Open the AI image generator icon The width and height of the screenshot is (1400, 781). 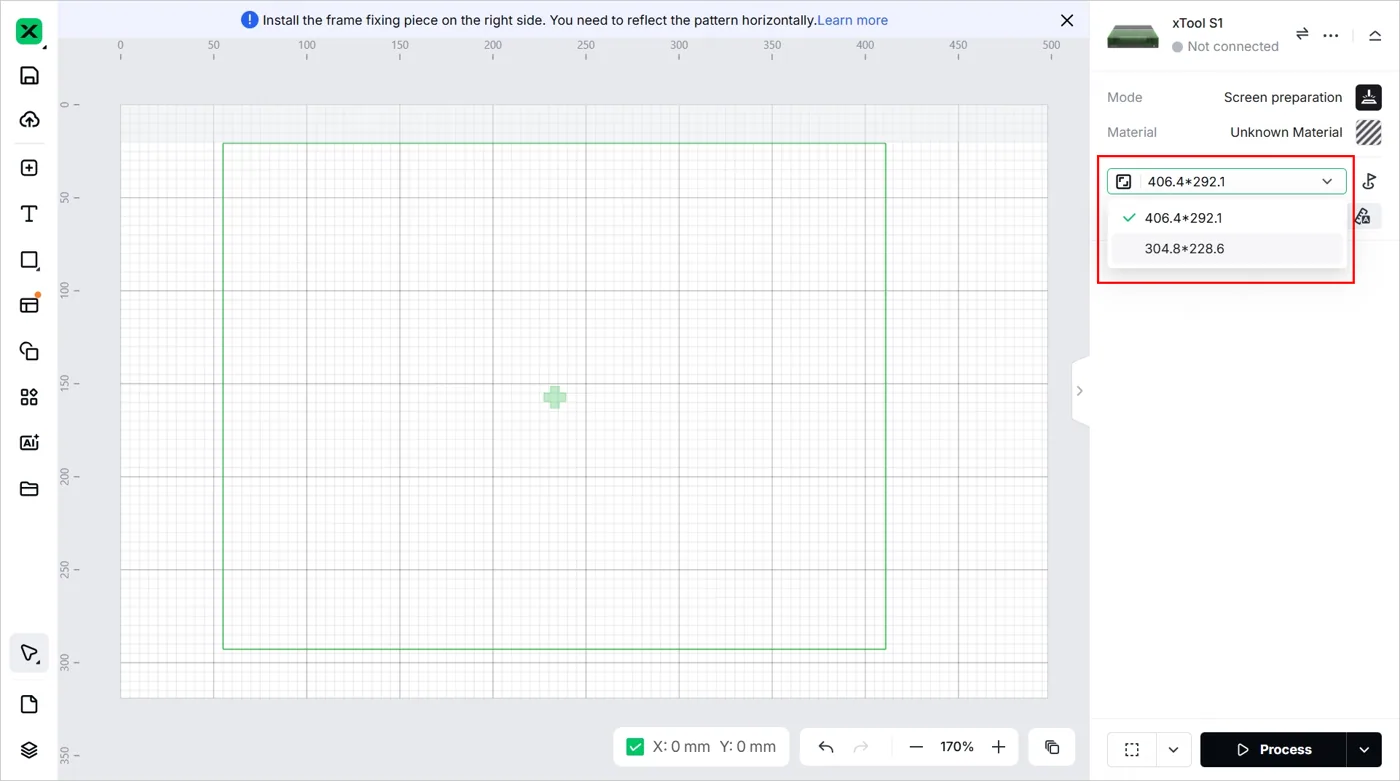[x=29, y=443]
